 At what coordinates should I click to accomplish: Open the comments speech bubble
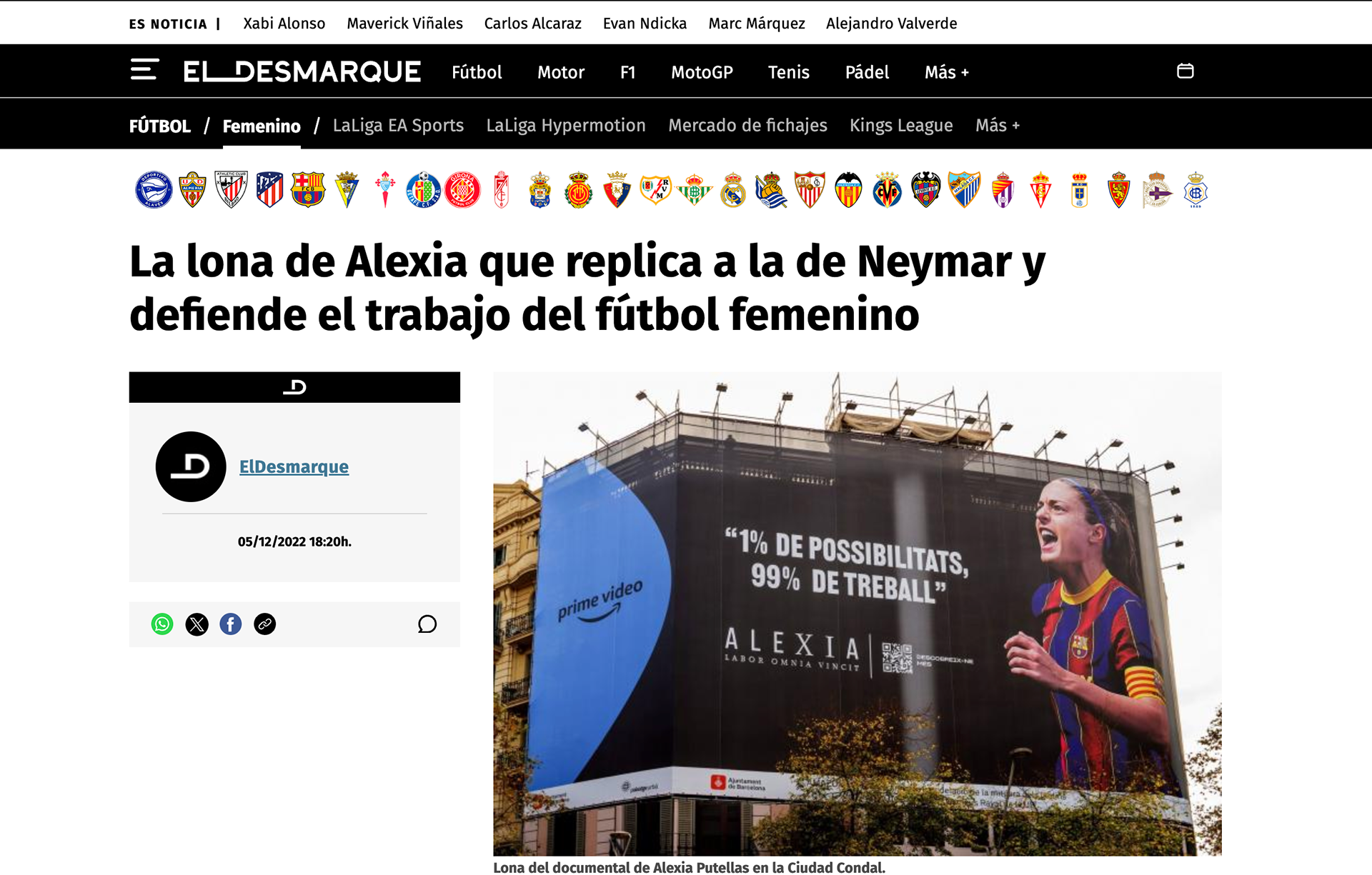427,624
